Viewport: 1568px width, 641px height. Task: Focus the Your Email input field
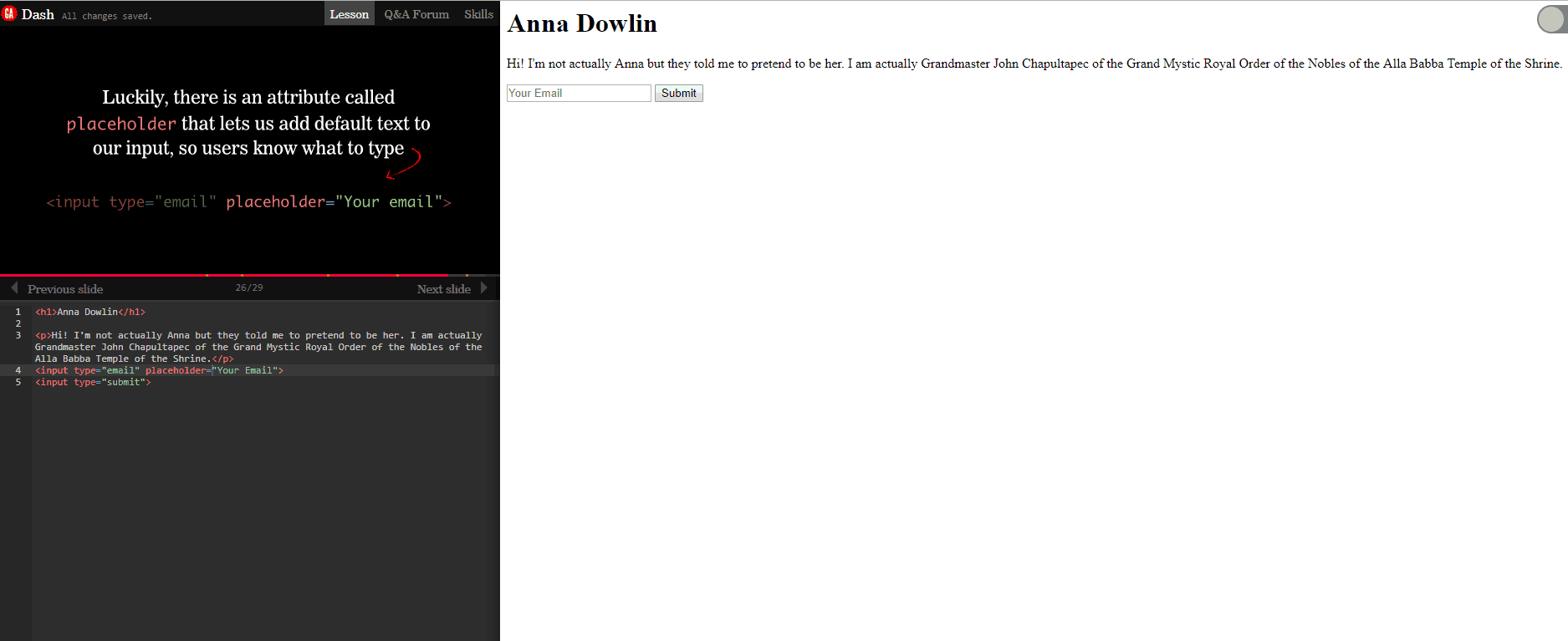[x=579, y=93]
